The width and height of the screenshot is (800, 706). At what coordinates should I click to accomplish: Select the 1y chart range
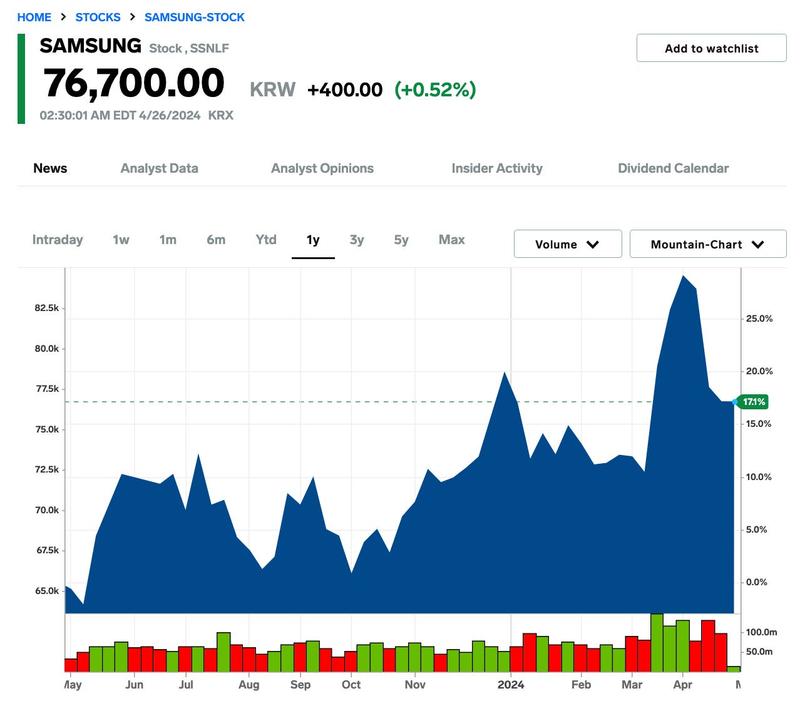click(x=313, y=240)
